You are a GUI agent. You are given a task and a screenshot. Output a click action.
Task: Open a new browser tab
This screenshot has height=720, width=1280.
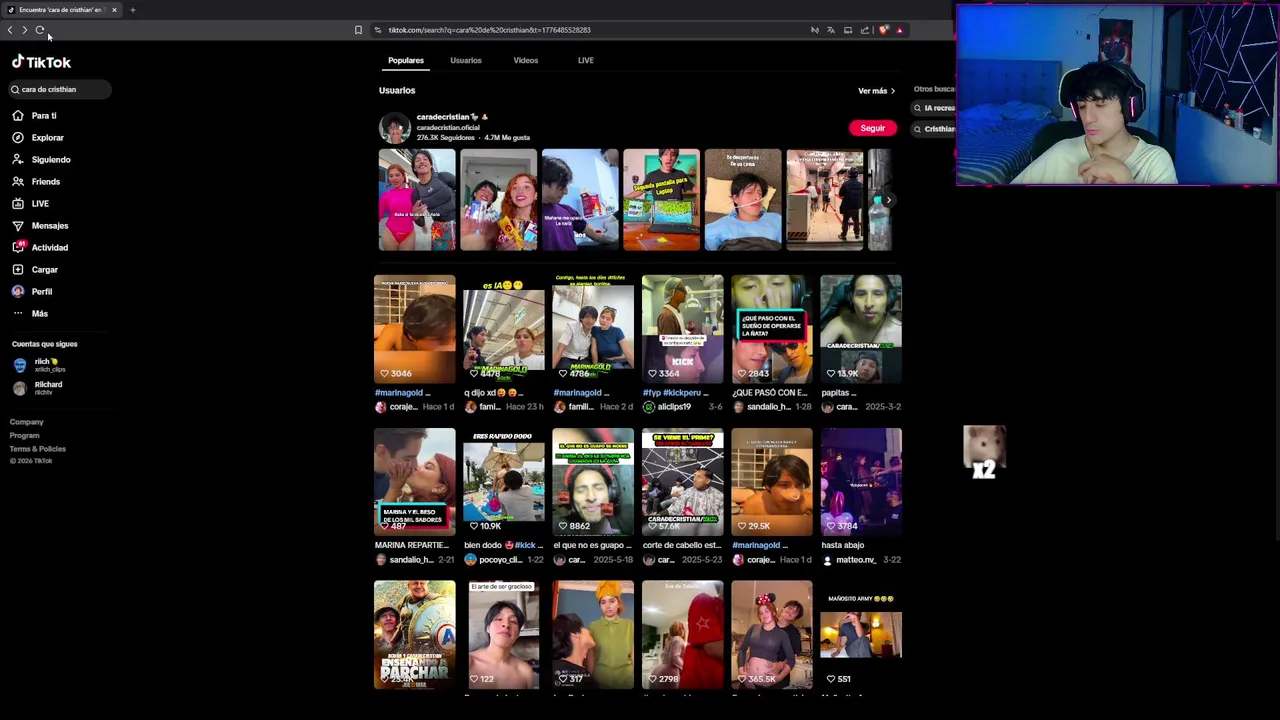[x=132, y=10]
